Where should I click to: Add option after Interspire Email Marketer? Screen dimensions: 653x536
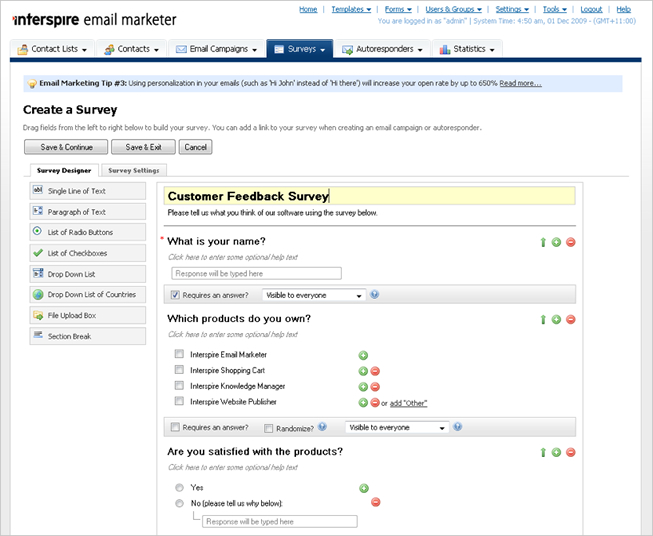point(363,355)
